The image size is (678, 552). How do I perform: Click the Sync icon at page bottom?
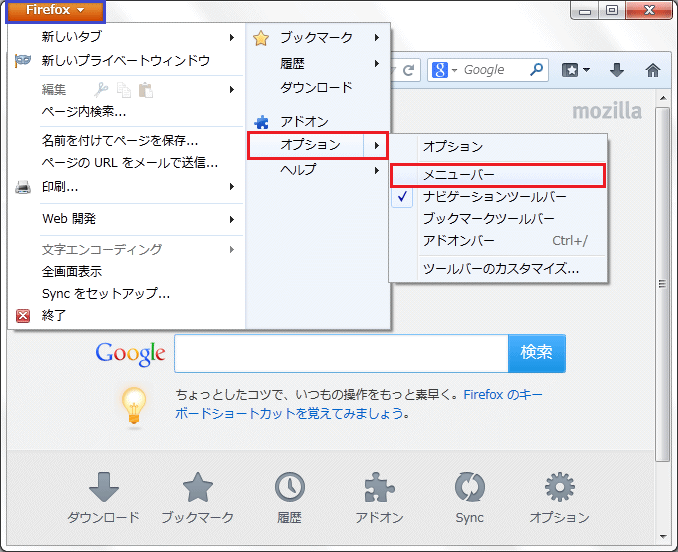click(x=470, y=487)
